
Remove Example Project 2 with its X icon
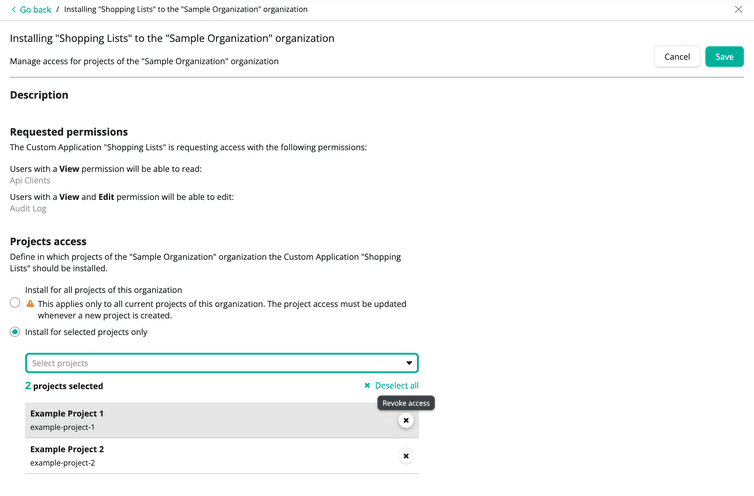click(405, 456)
